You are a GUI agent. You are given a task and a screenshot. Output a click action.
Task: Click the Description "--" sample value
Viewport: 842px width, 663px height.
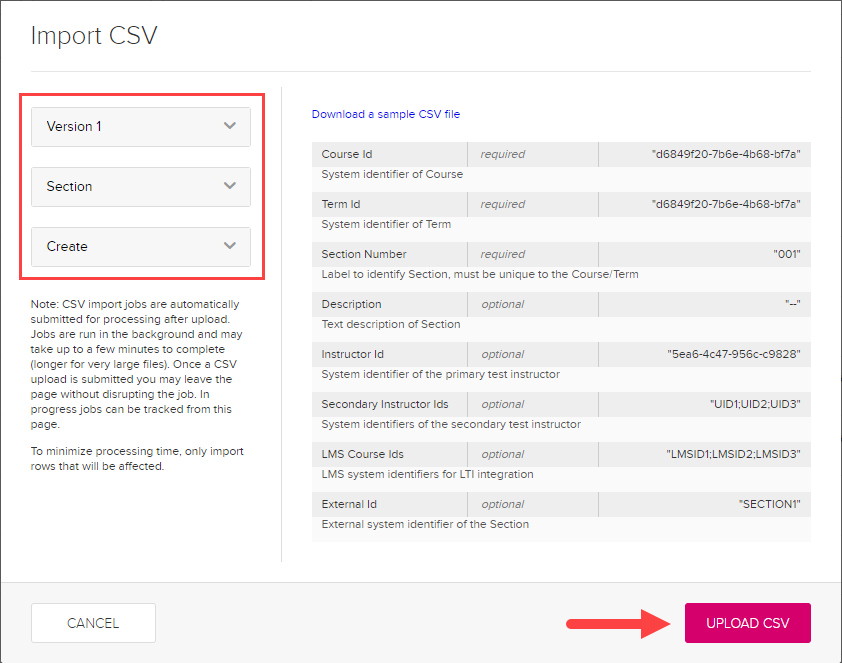793,304
